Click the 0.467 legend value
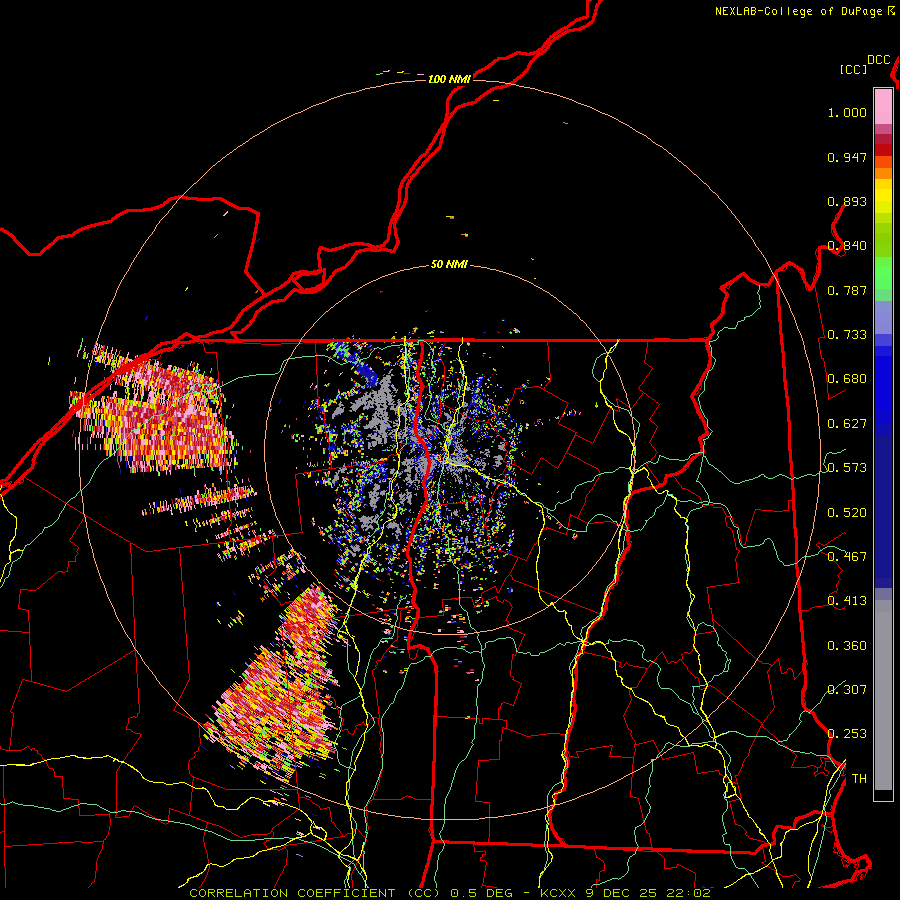900x900 pixels. point(847,557)
